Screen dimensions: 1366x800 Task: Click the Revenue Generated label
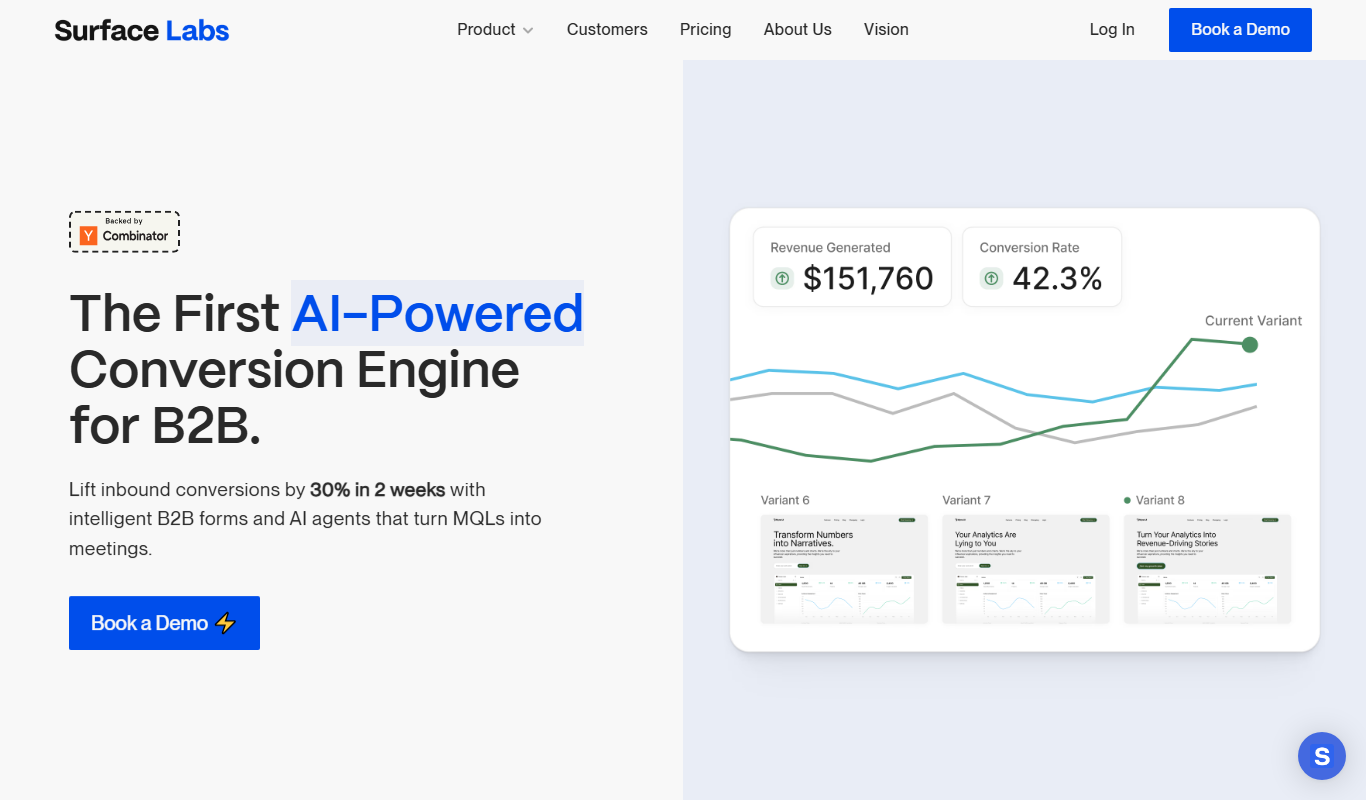pyautogui.click(x=830, y=247)
